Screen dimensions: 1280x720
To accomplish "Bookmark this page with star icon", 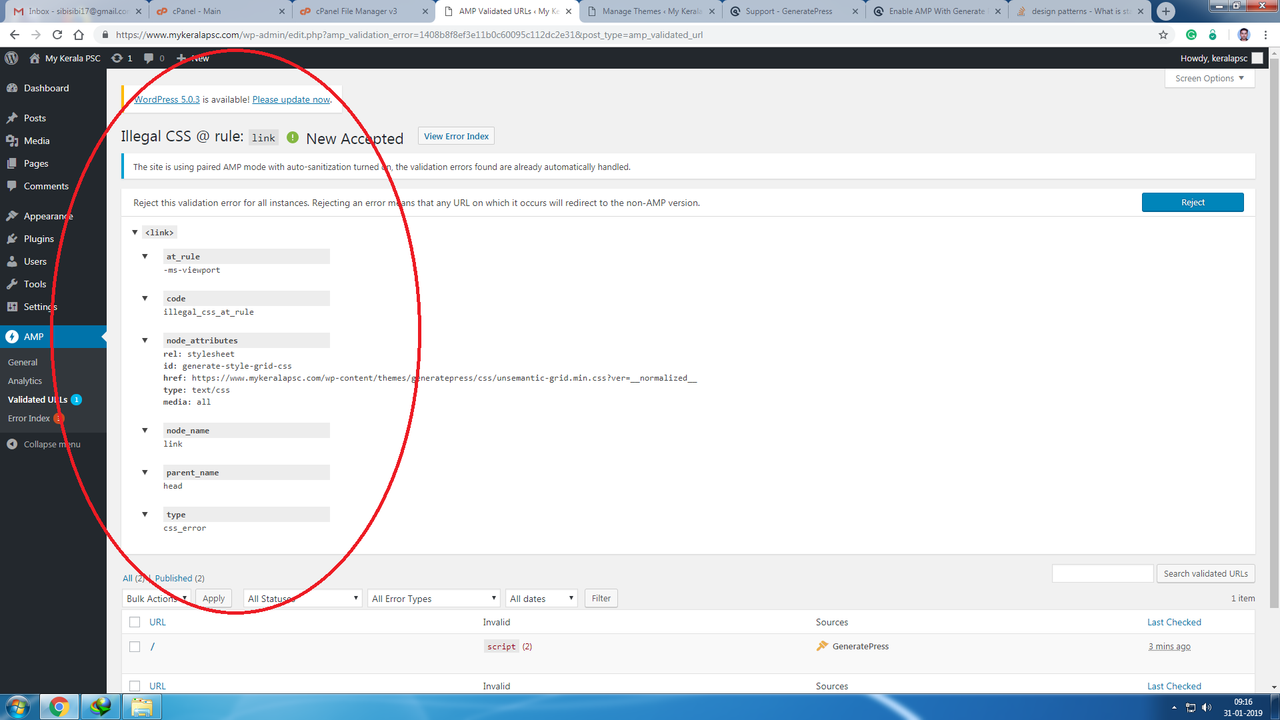I will (1163, 34).
